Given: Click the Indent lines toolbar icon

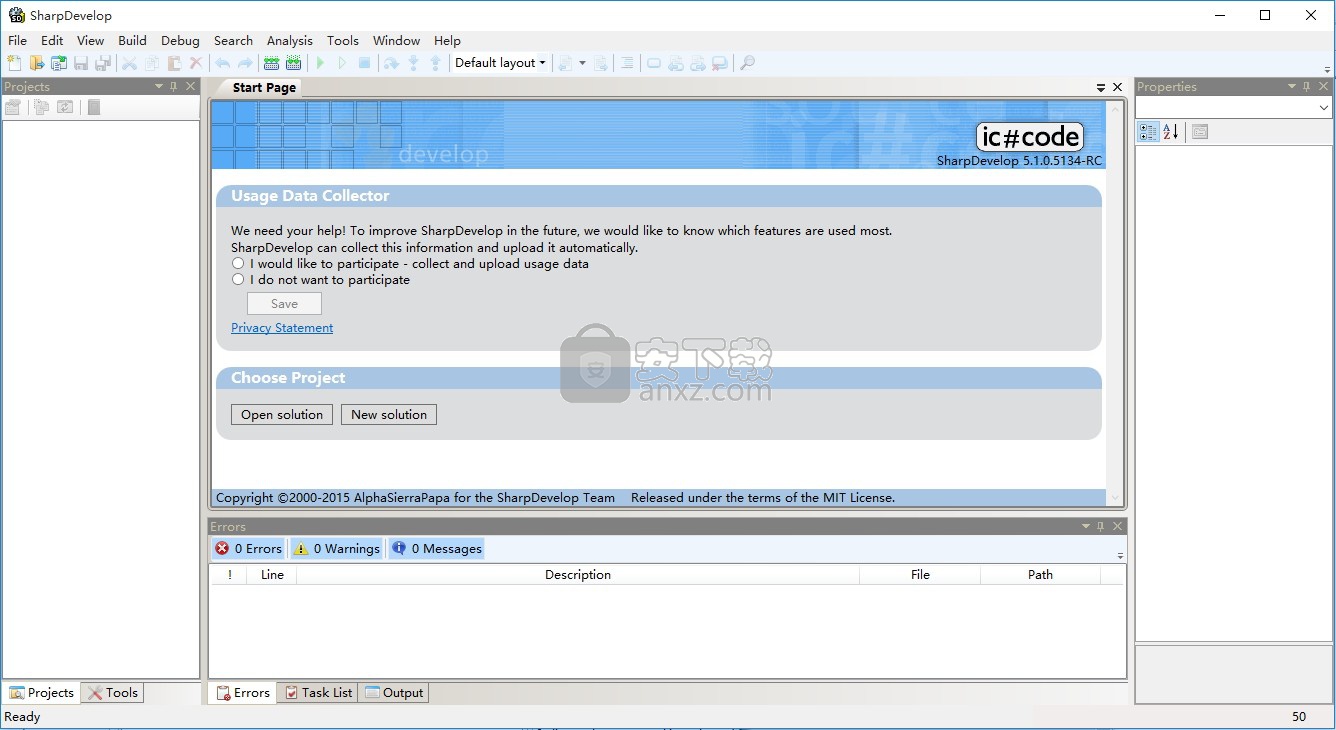Looking at the screenshot, I should [627, 63].
